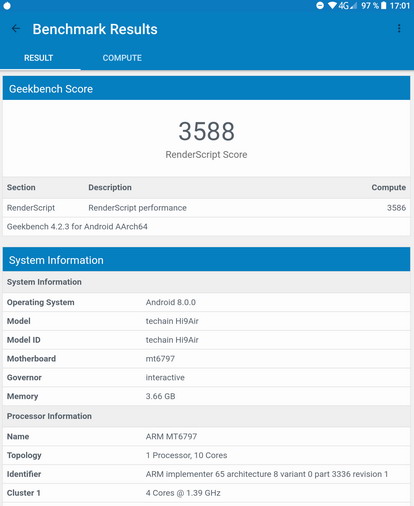
Task: Select the RenderScript performance row
Action: point(206,208)
